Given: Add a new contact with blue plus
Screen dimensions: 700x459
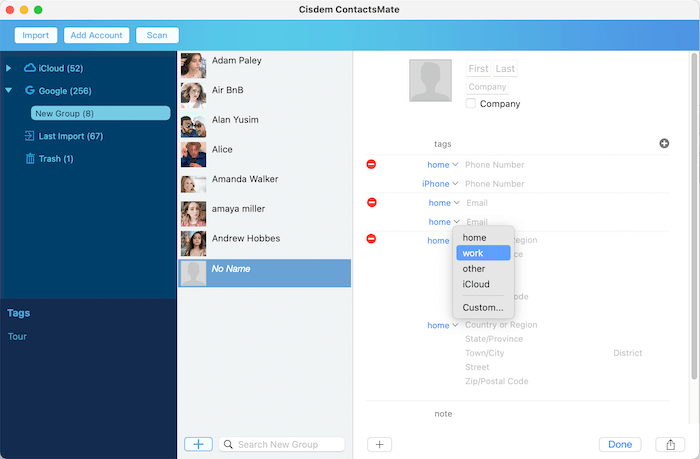Looking at the screenshot, I should point(198,444).
